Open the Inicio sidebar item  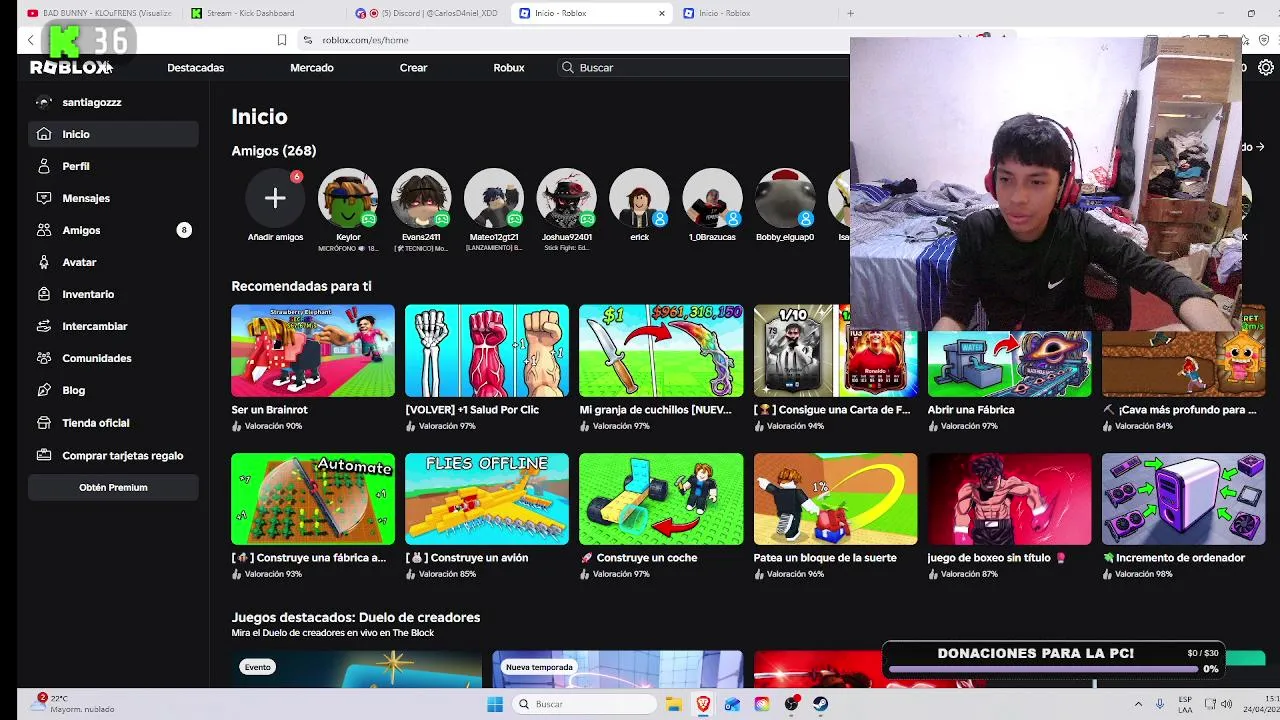coord(113,134)
